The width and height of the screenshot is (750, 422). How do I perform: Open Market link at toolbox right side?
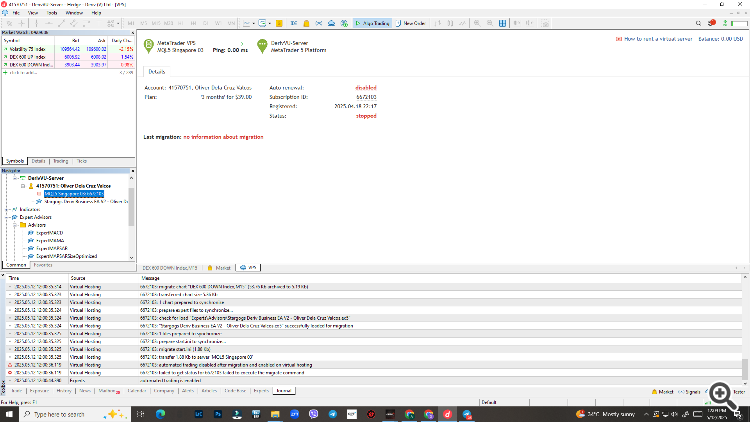point(662,392)
